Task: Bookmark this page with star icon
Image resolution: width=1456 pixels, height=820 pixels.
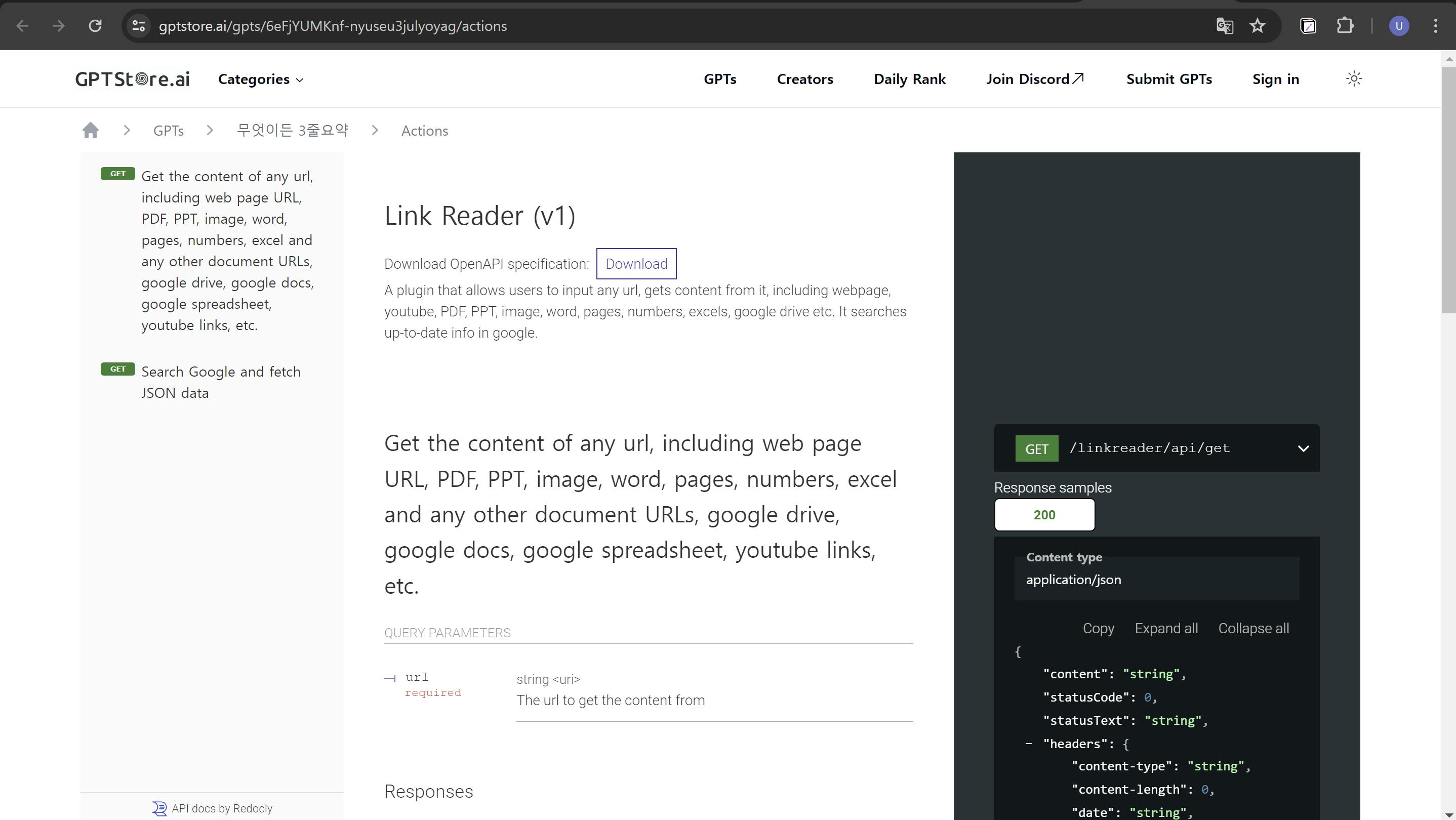Action: pyautogui.click(x=1258, y=26)
